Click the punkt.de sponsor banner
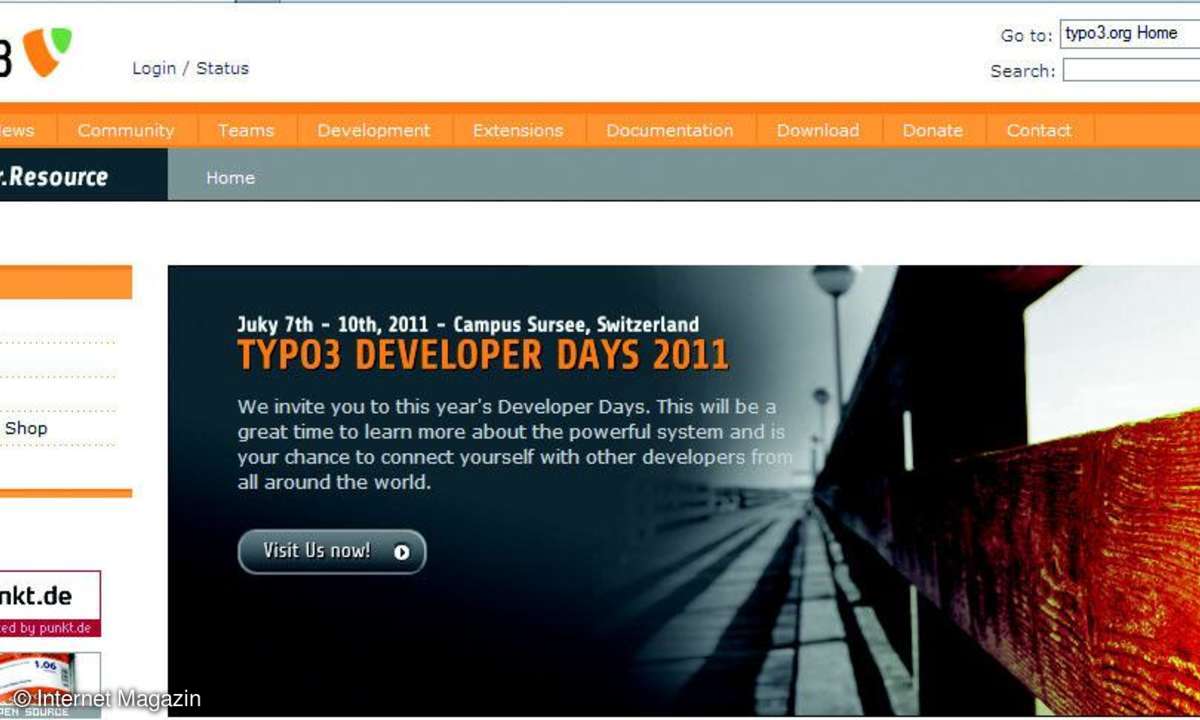The width and height of the screenshot is (1200, 720). coord(50,604)
